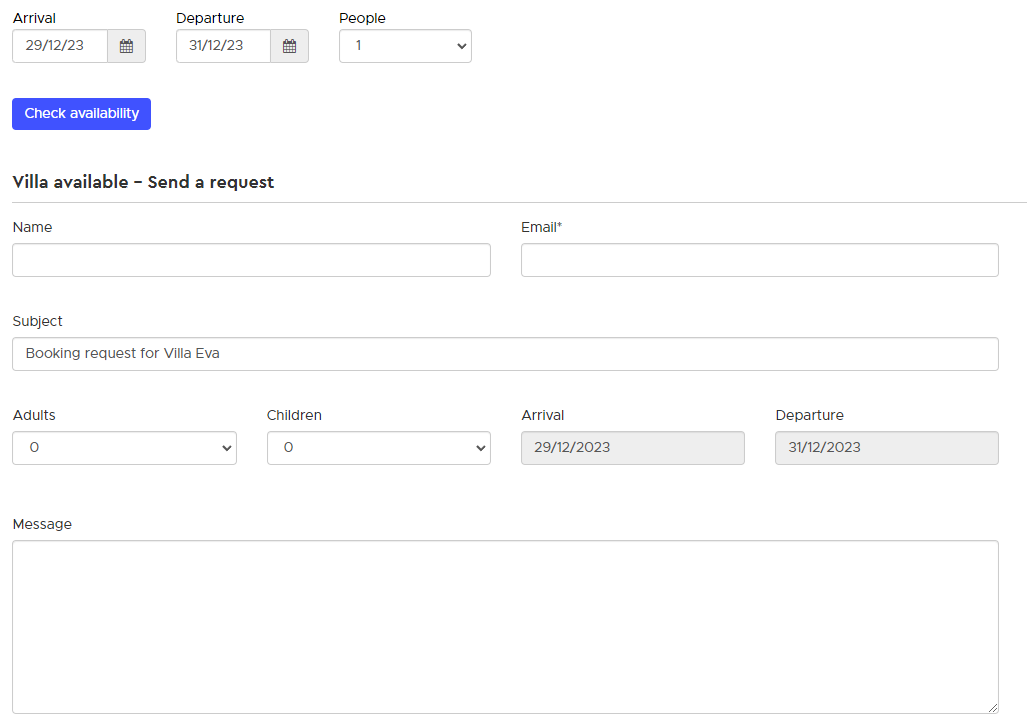The width and height of the screenshot is (1027, 724).
Task: Click the Check availability button
Action: pos(81,114)
